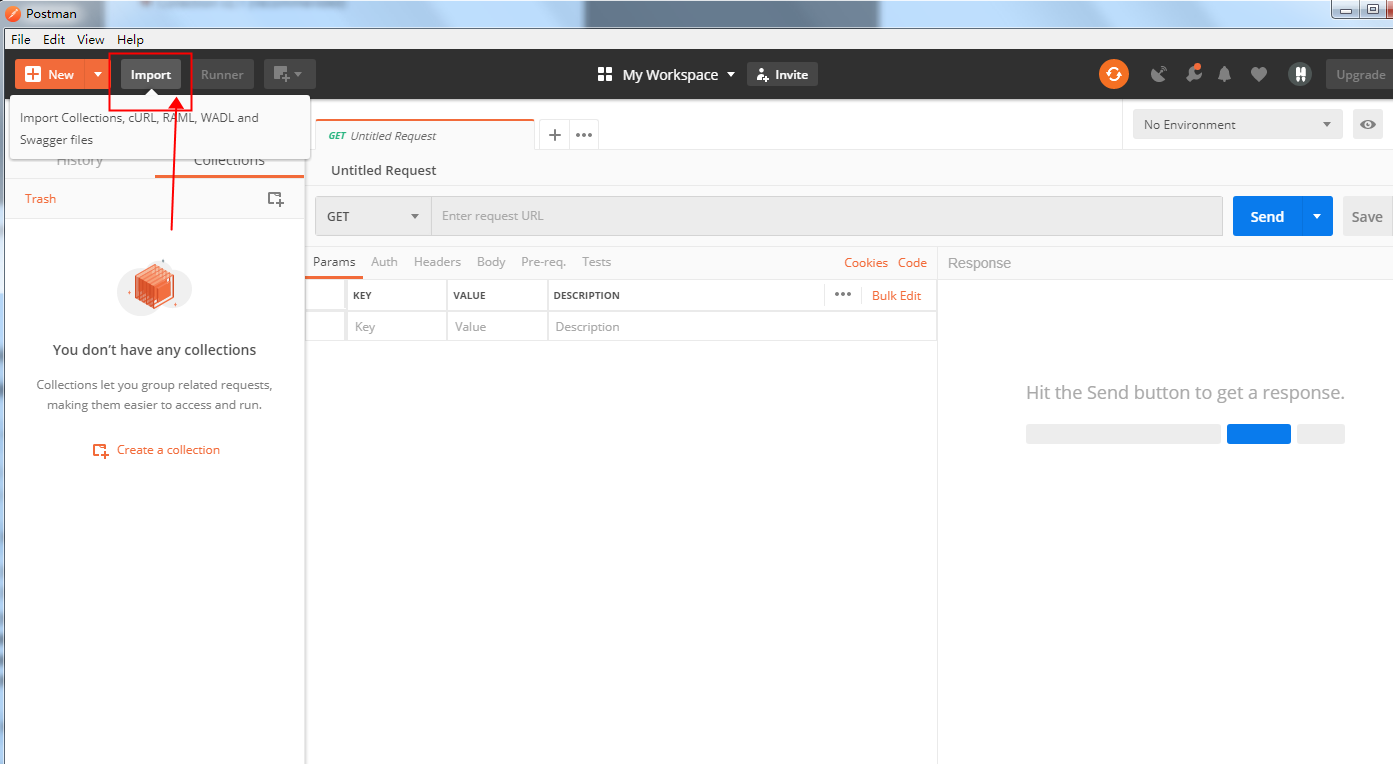Click the Postman logo in the title bar
Image resolution: width=1393 pixels, height=764 pixels.
pos(13,14)
